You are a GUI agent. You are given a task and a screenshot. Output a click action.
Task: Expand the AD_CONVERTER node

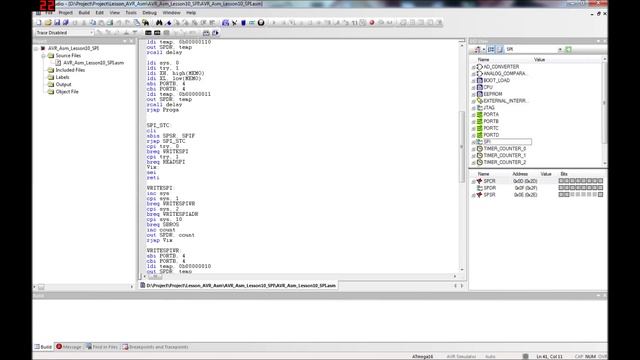pos(473,67)
